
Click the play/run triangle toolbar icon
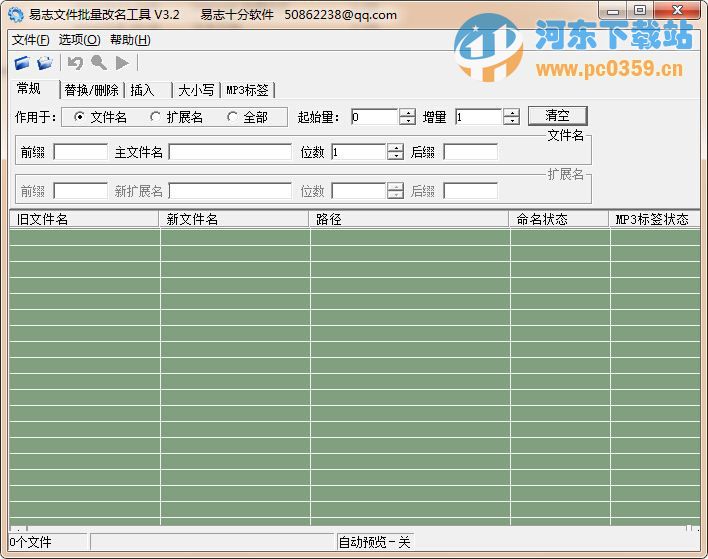pyautogui.click(x=122, y=63)
